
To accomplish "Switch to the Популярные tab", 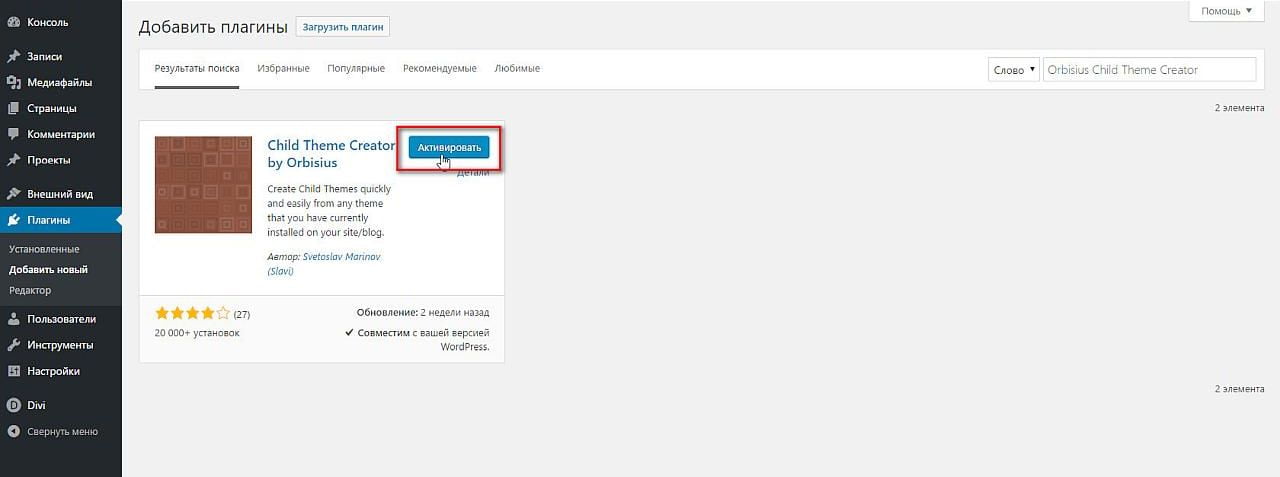I will [356, 69].
